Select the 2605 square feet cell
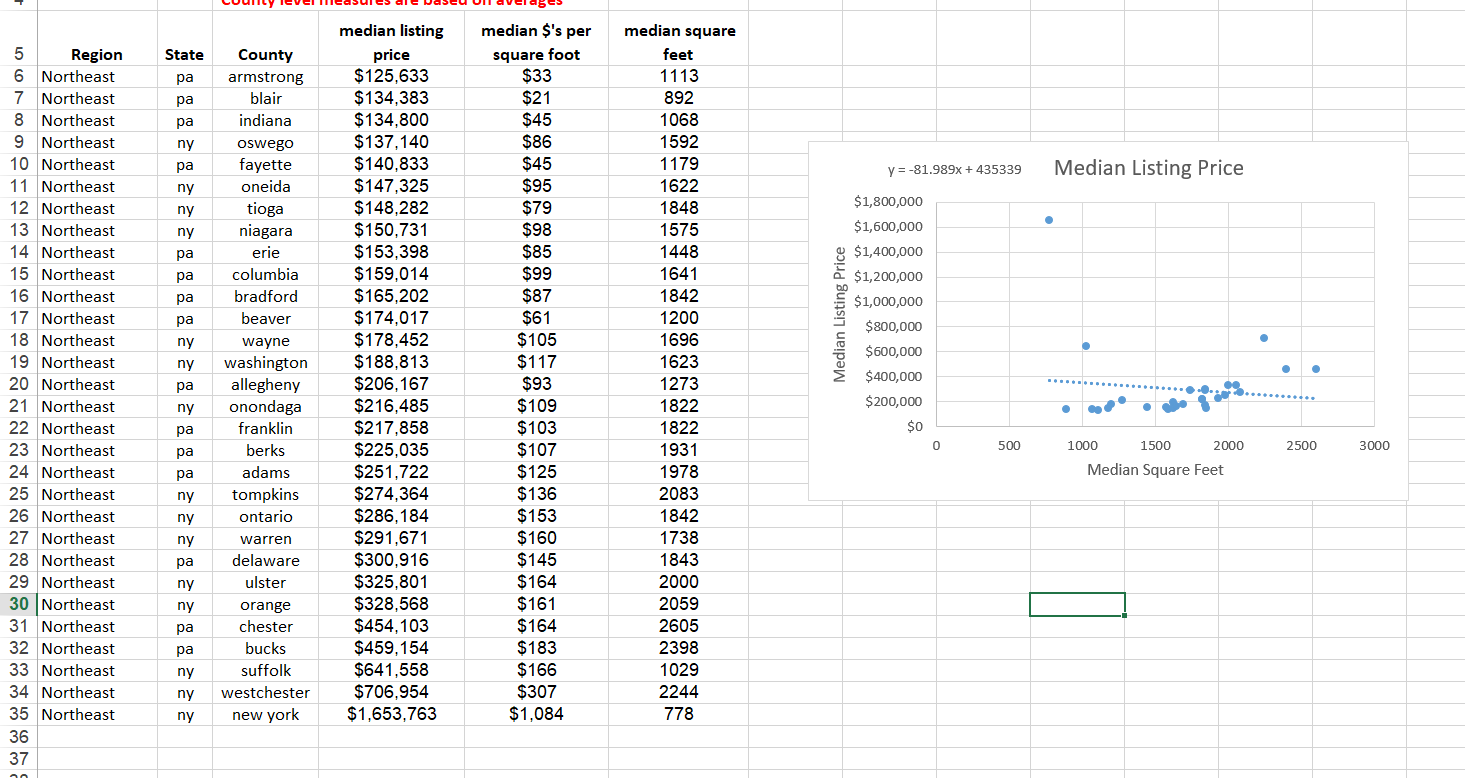1465x778 pixels. tap(679, 627)
